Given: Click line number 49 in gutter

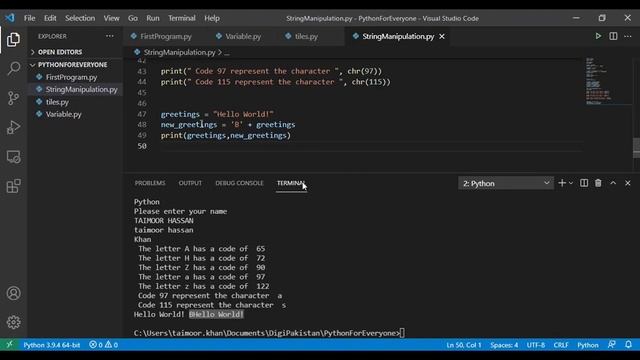Looking at the screenshot, I should 142,135.
